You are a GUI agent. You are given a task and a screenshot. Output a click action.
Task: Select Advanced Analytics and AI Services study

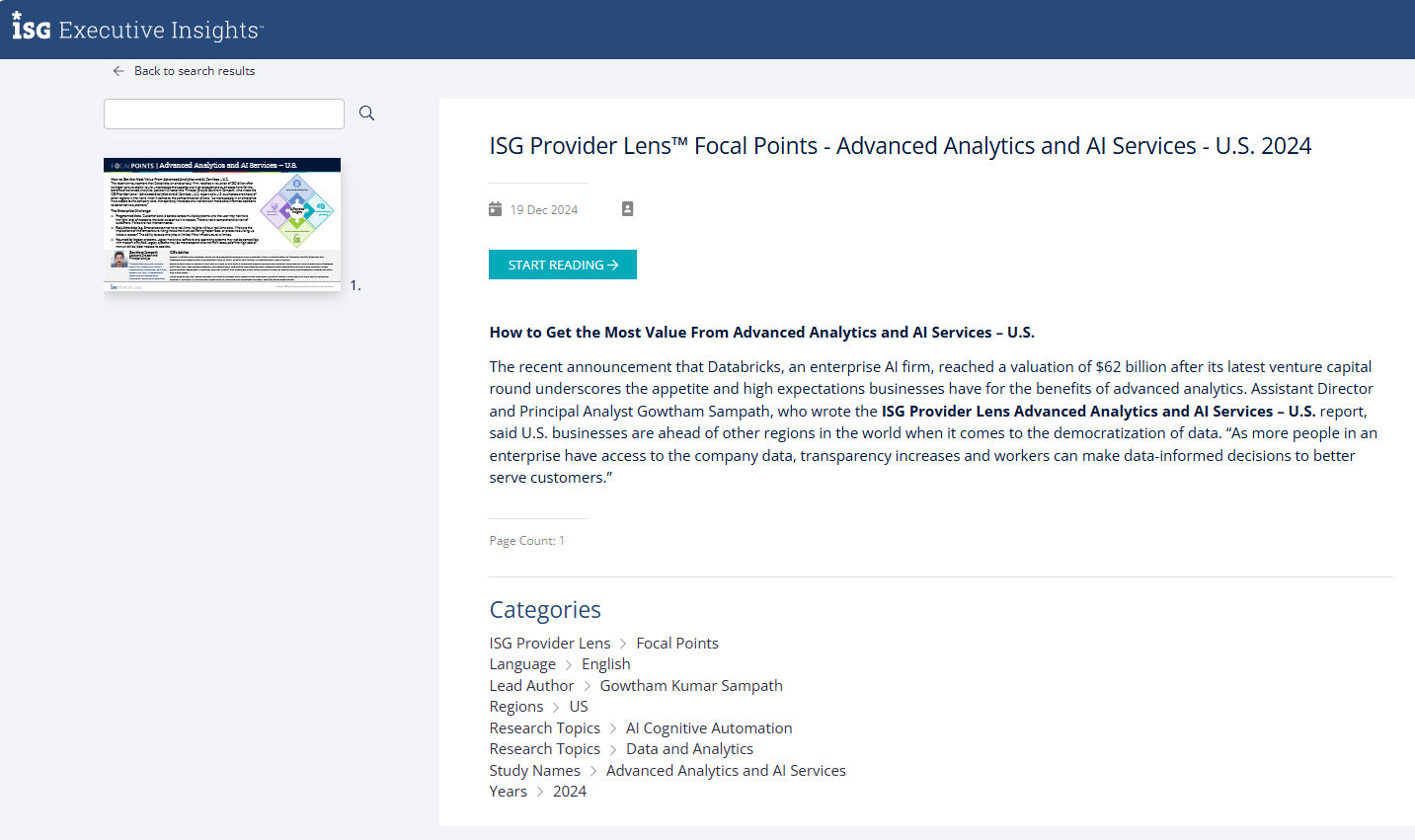(x=726, y=771)
